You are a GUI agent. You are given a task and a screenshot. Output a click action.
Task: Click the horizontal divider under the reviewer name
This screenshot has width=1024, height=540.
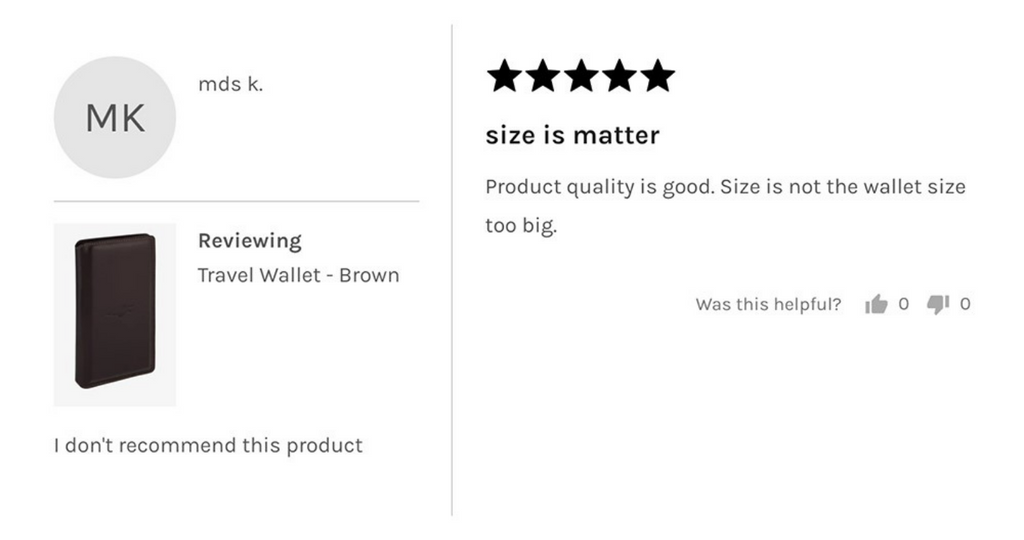(x=236, y=201)
